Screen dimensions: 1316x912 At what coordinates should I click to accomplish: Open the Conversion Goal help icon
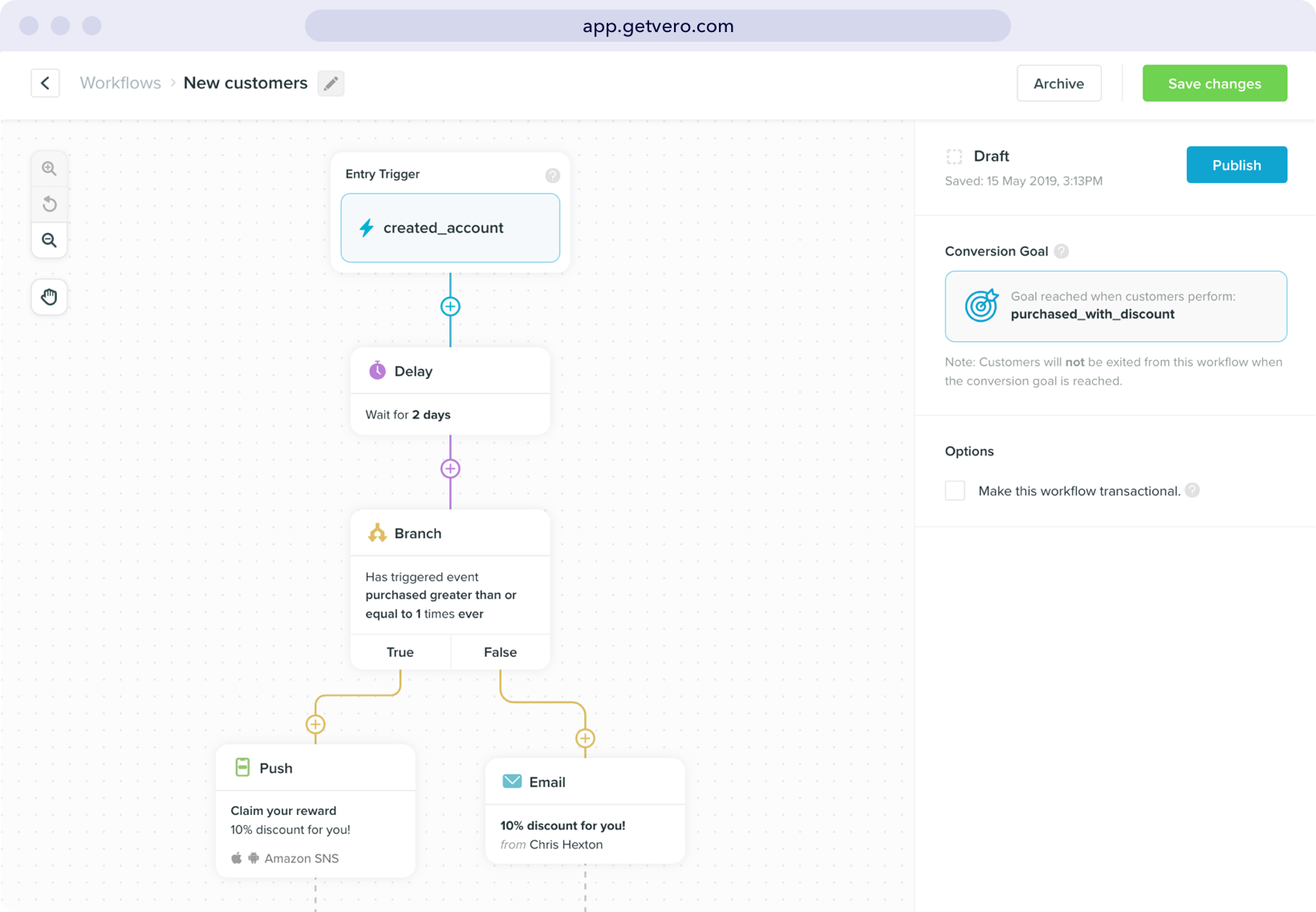click(1061, 251)
